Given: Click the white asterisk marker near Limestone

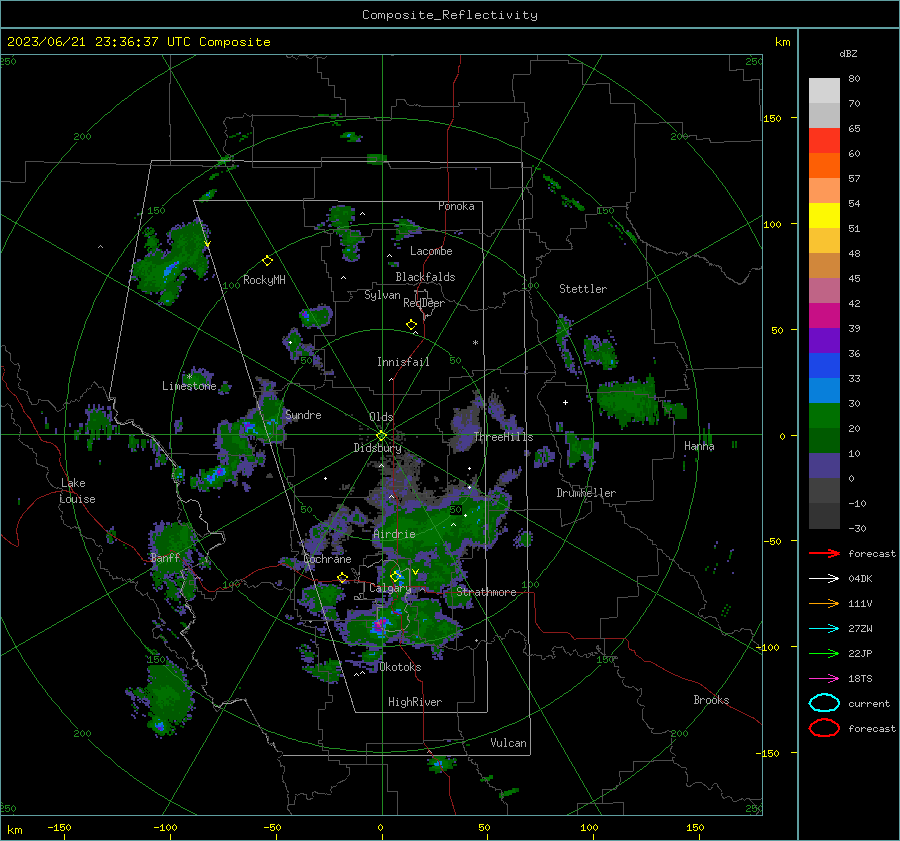Looking at the screenshot, I should [189, 377].
